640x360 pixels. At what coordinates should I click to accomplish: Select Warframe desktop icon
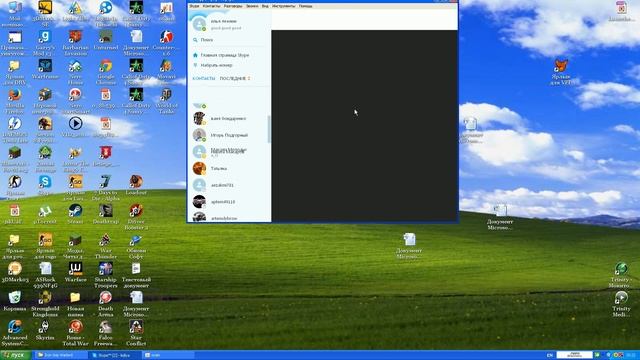(x=45, y=69)
